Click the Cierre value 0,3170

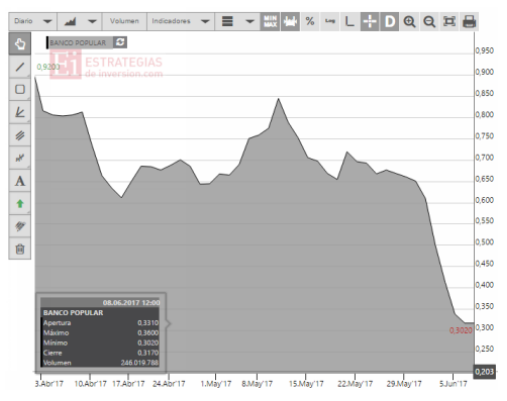tap(148, 353)
